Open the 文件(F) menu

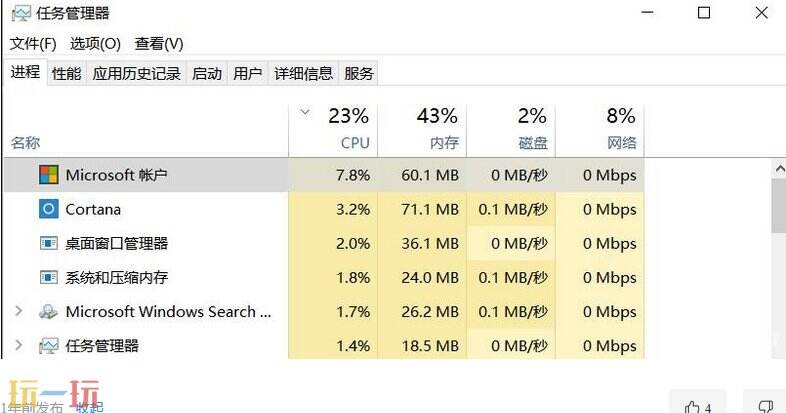tap(33, 44)
